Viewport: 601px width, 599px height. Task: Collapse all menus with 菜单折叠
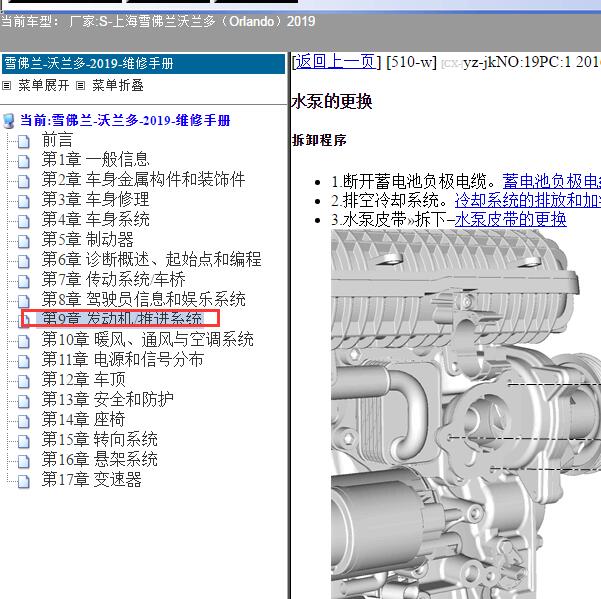(x=118, y=85)
